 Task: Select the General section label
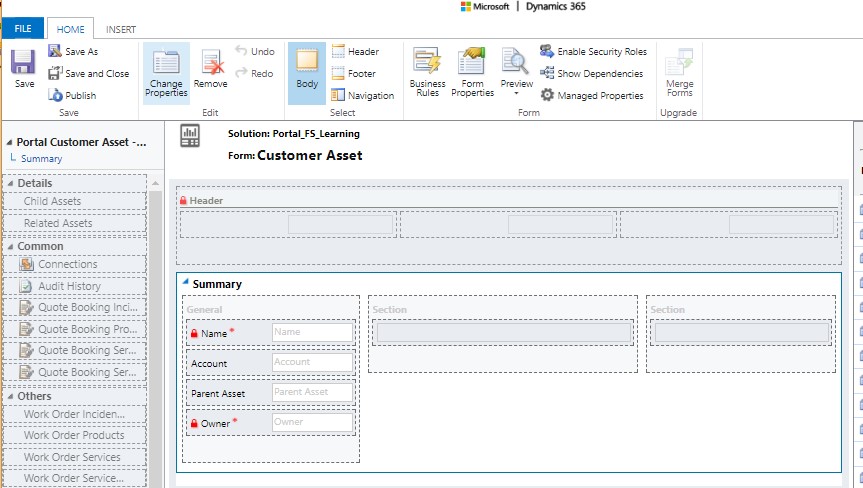point(204,310)
